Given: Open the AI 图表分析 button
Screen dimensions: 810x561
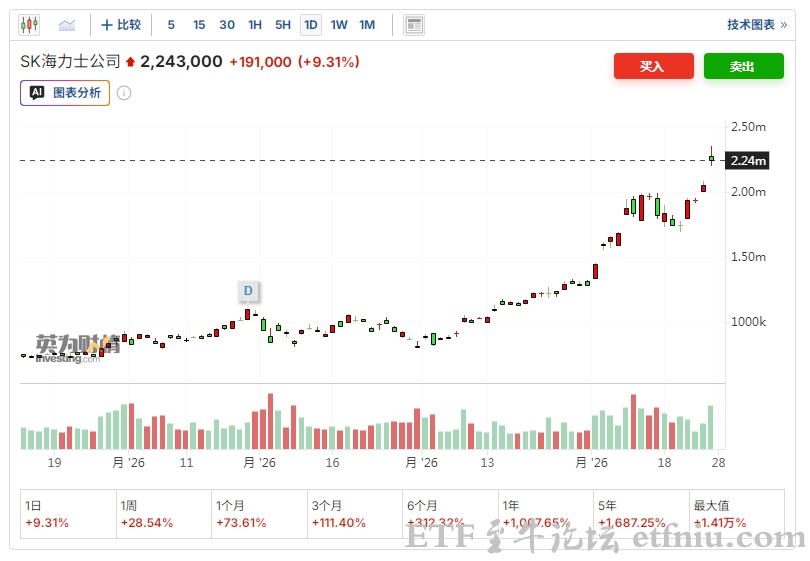Looking at the screenshot, I should (x=65, y=93).
